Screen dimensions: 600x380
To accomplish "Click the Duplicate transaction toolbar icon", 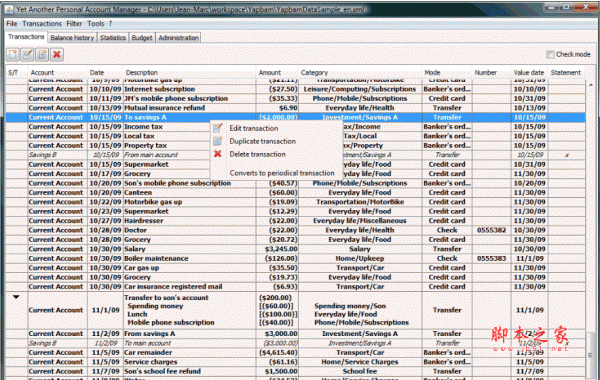I will coord(42,55).
